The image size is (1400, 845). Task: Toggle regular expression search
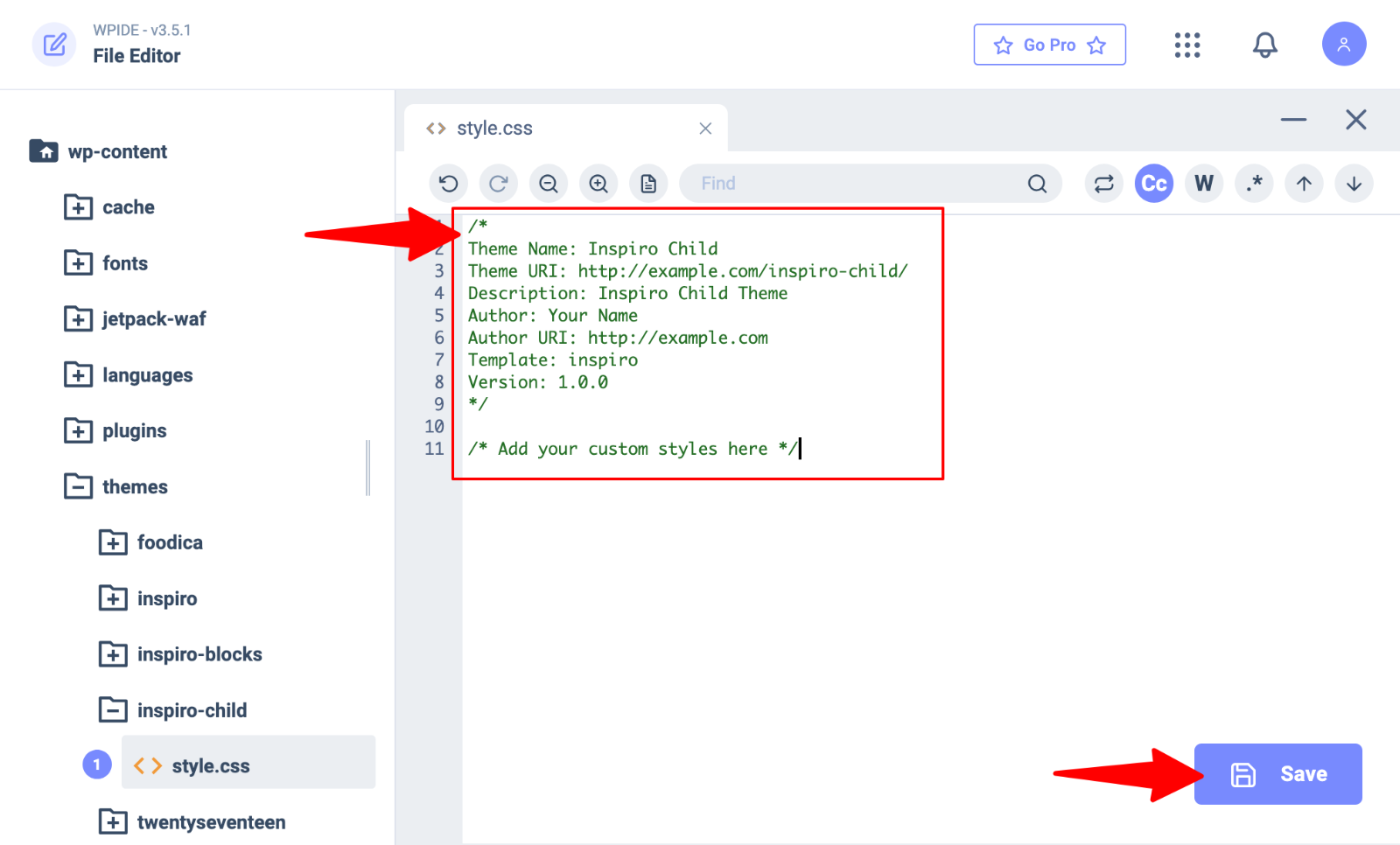click(1254, 184)
